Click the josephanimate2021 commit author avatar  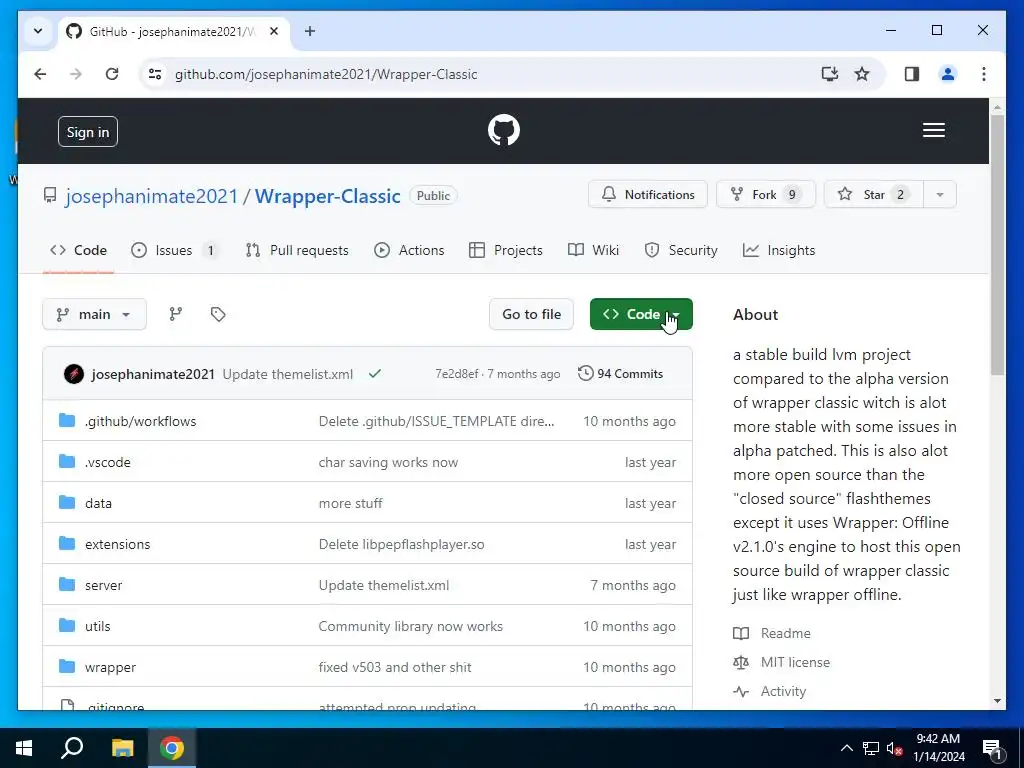pyautogui.click(x=74, y=374)
